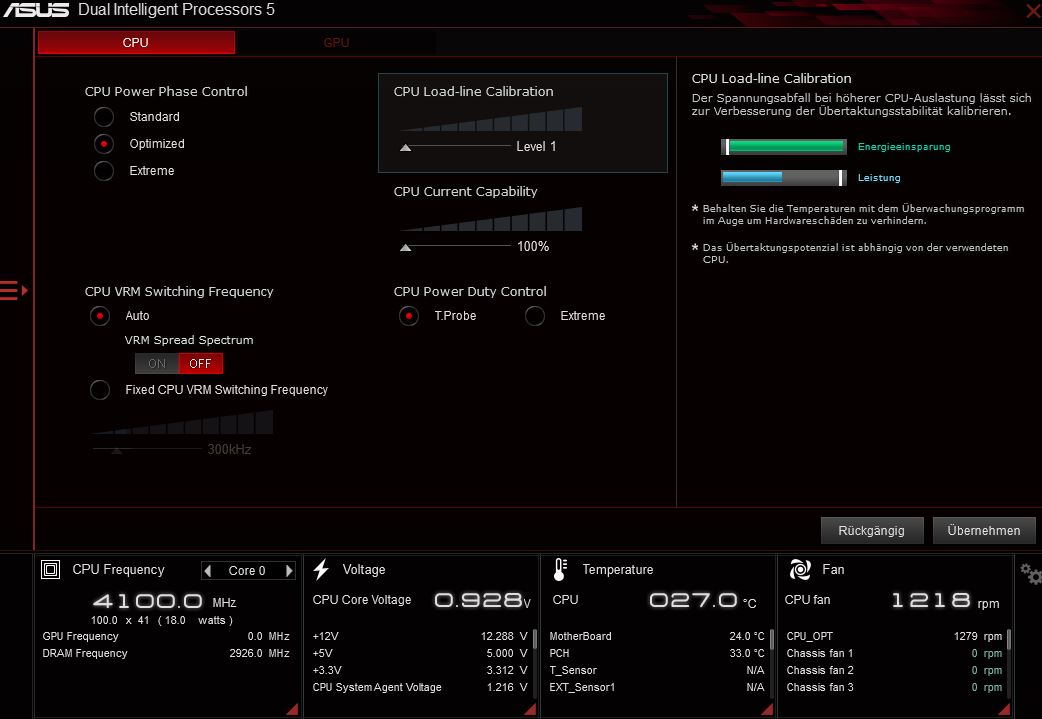
Task: Select Auto VRM switching frequency
Action: [100, 316]
